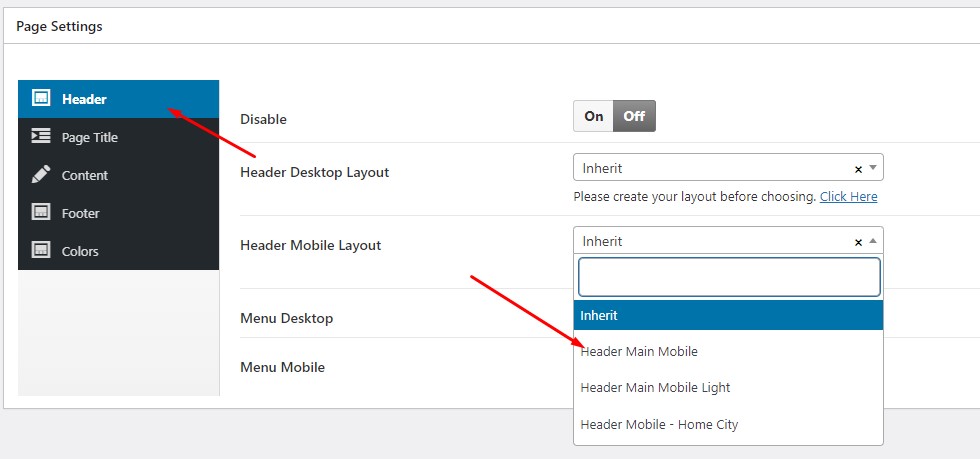Click the Footer icon in sidebar
980x459 pixels.
(41, 213)
